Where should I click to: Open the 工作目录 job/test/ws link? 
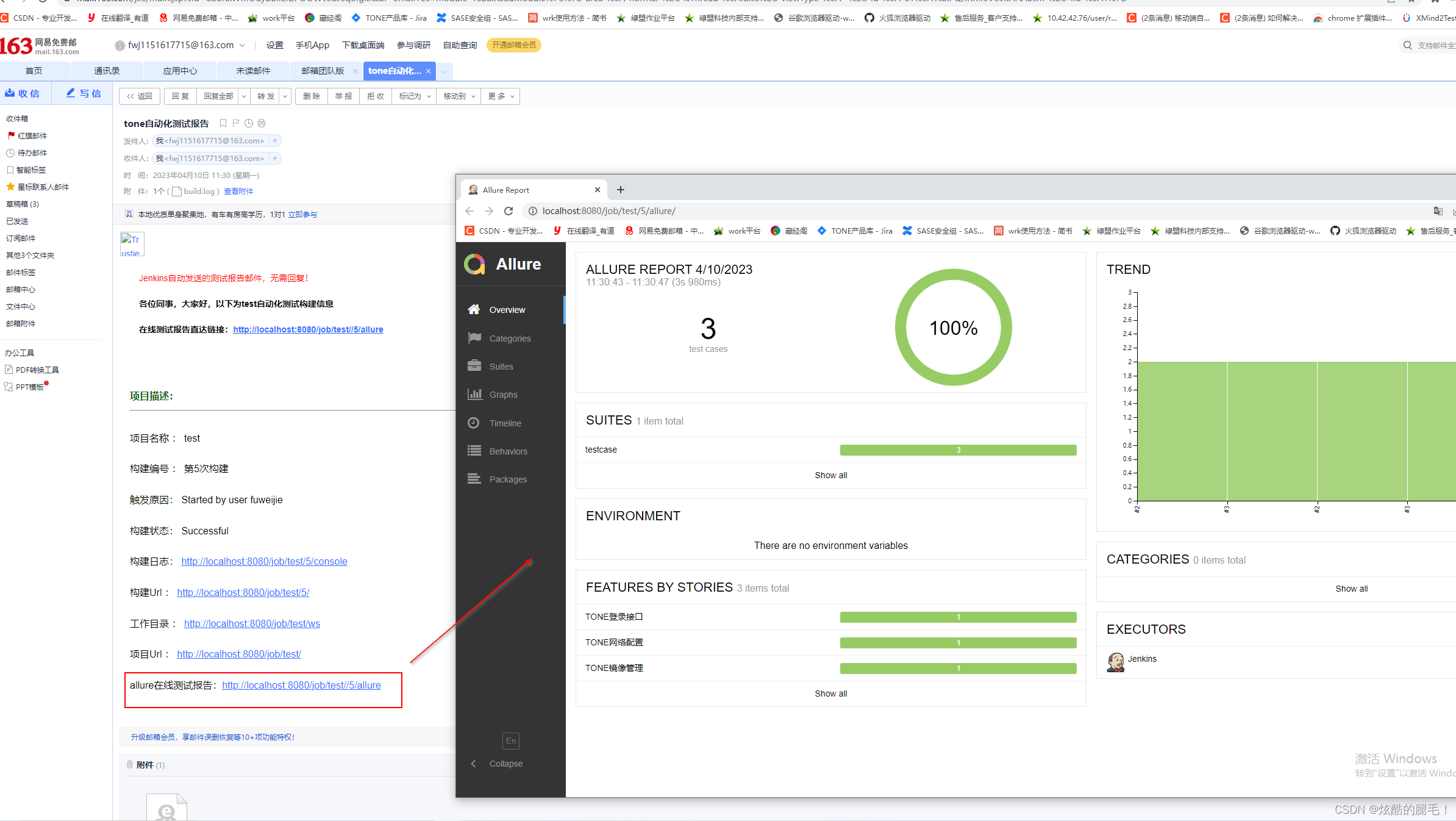(x=252, y=623)
